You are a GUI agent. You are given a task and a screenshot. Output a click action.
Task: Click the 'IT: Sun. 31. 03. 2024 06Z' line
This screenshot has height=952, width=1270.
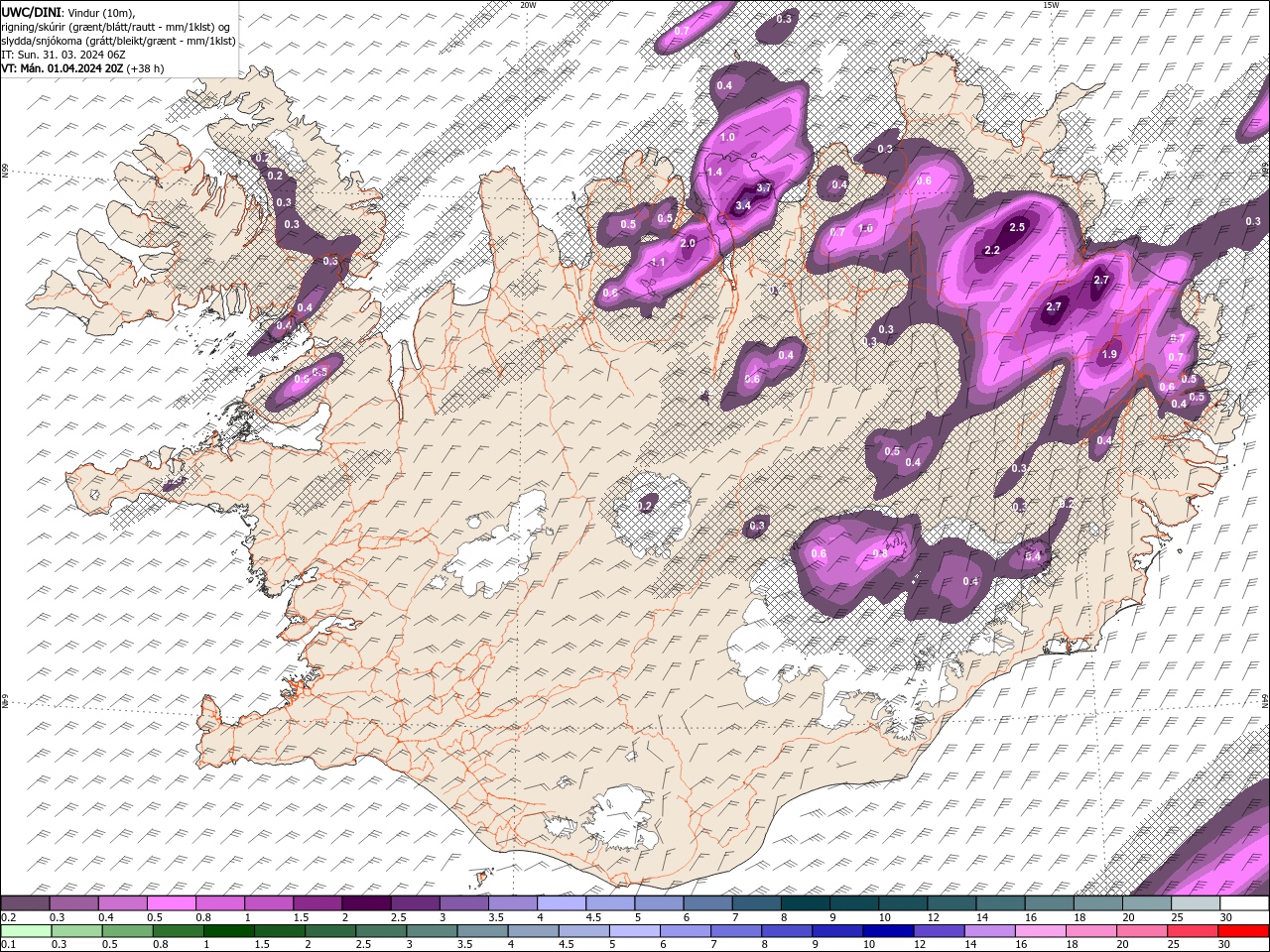pos(63,55)
